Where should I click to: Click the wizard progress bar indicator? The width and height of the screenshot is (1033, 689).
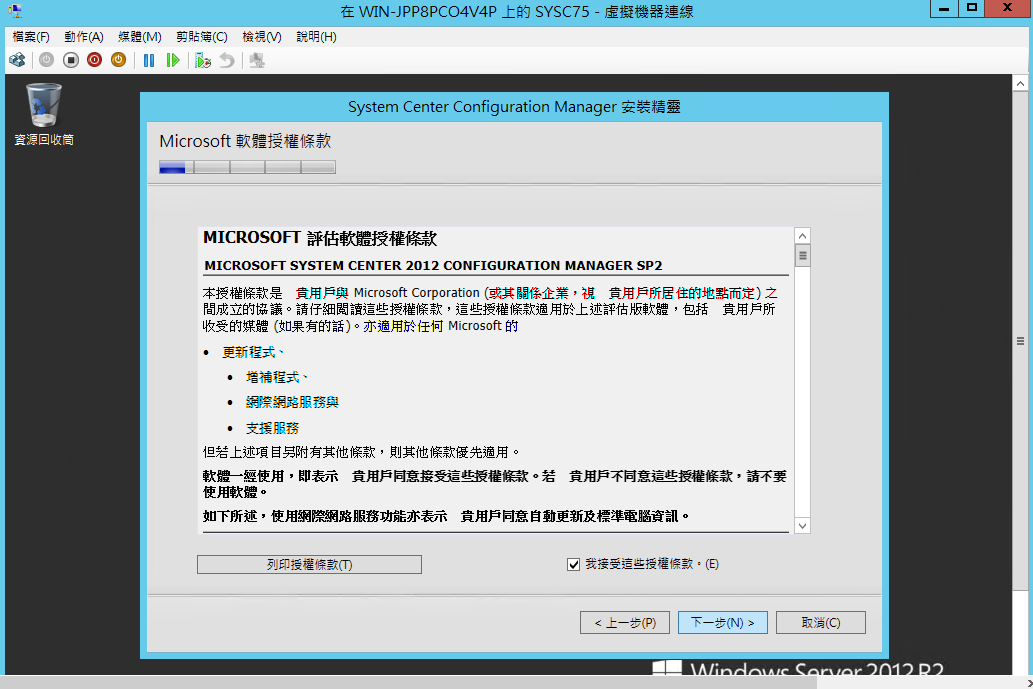coord(247,167)
